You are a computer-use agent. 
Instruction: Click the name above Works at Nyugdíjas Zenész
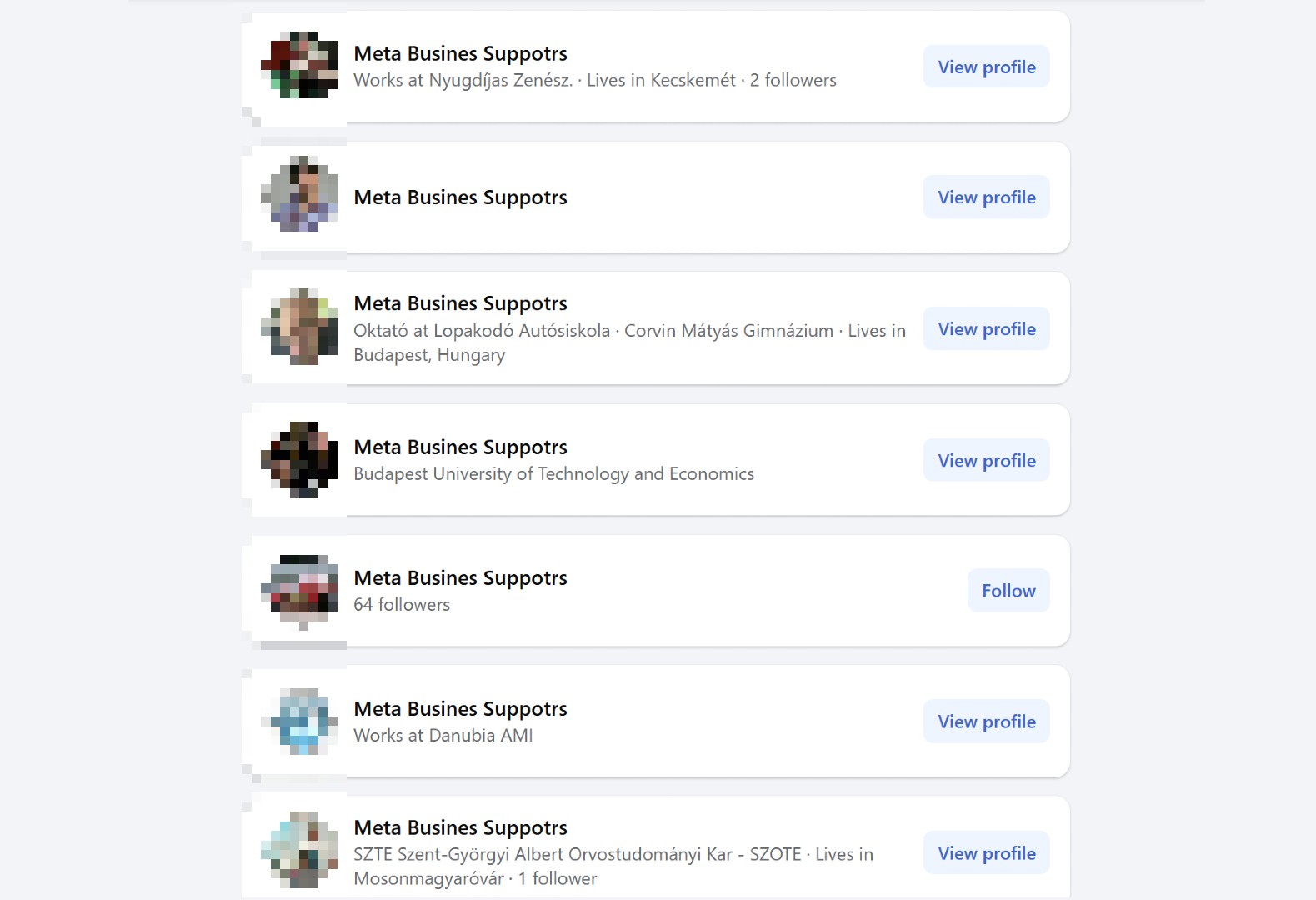click(460, 53)
